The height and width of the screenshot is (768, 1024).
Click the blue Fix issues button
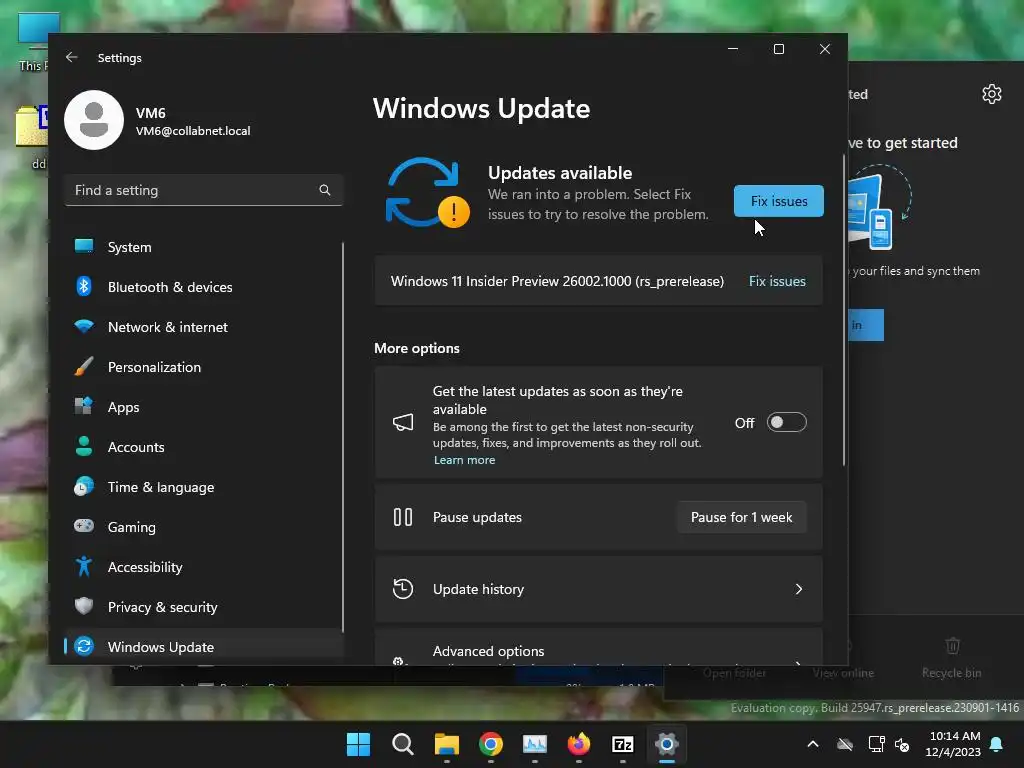coord(778,201)
